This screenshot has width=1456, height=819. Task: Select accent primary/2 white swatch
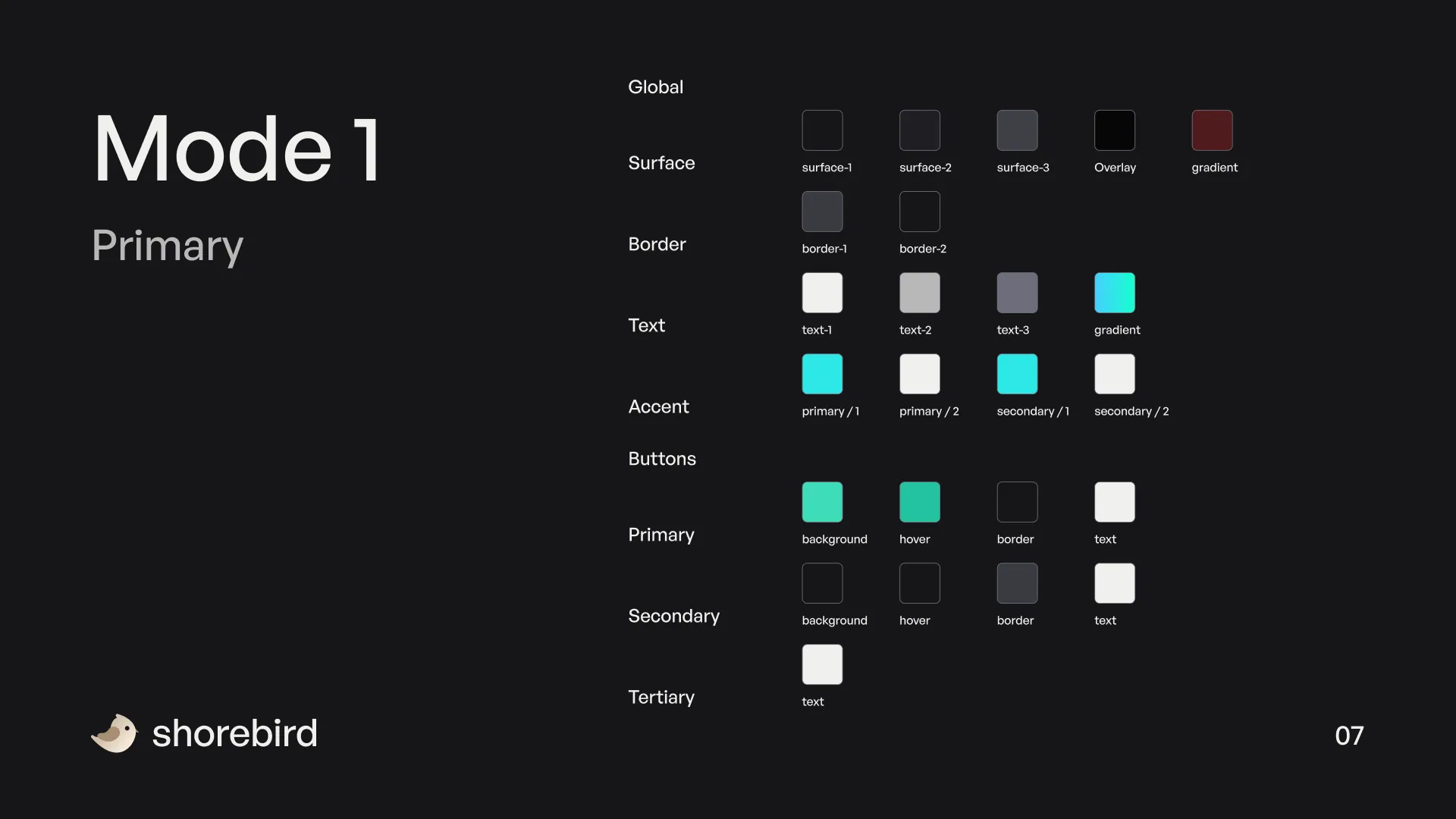coord(919,374)
